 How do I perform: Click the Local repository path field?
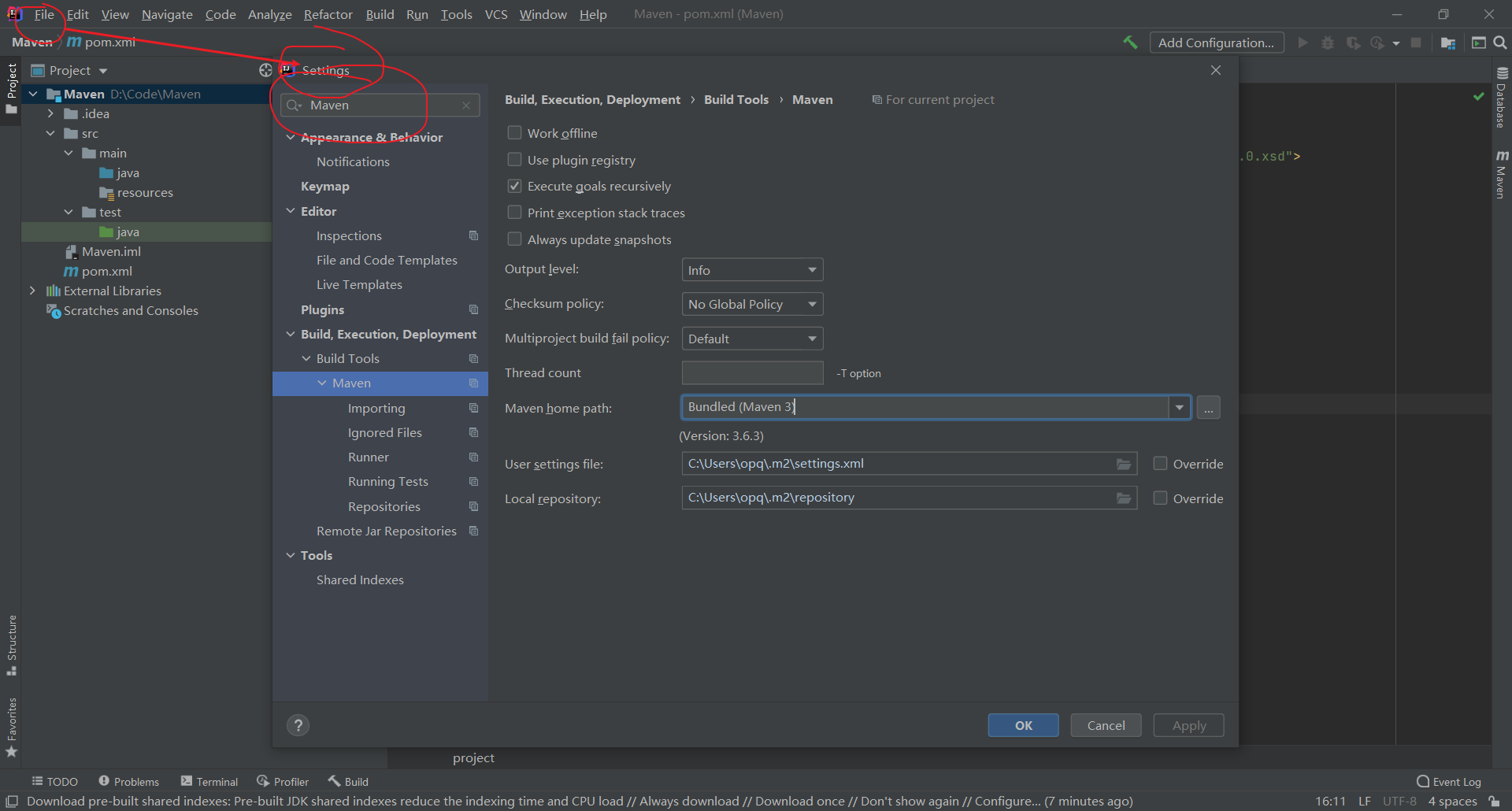910,498
